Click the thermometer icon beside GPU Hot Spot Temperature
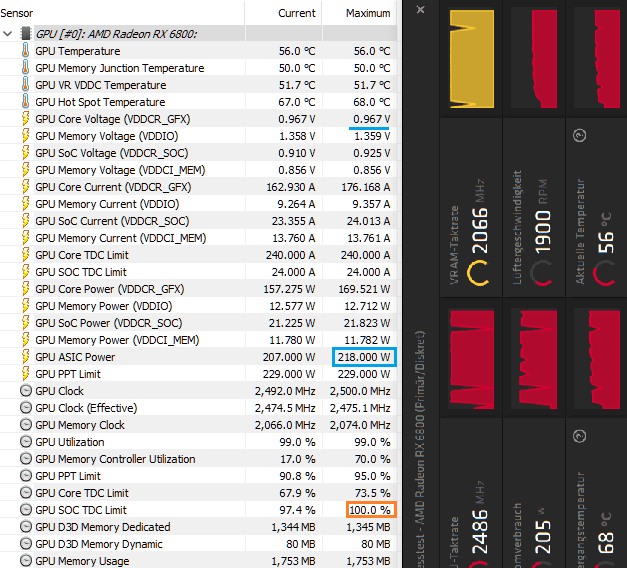 pos(25,102)
